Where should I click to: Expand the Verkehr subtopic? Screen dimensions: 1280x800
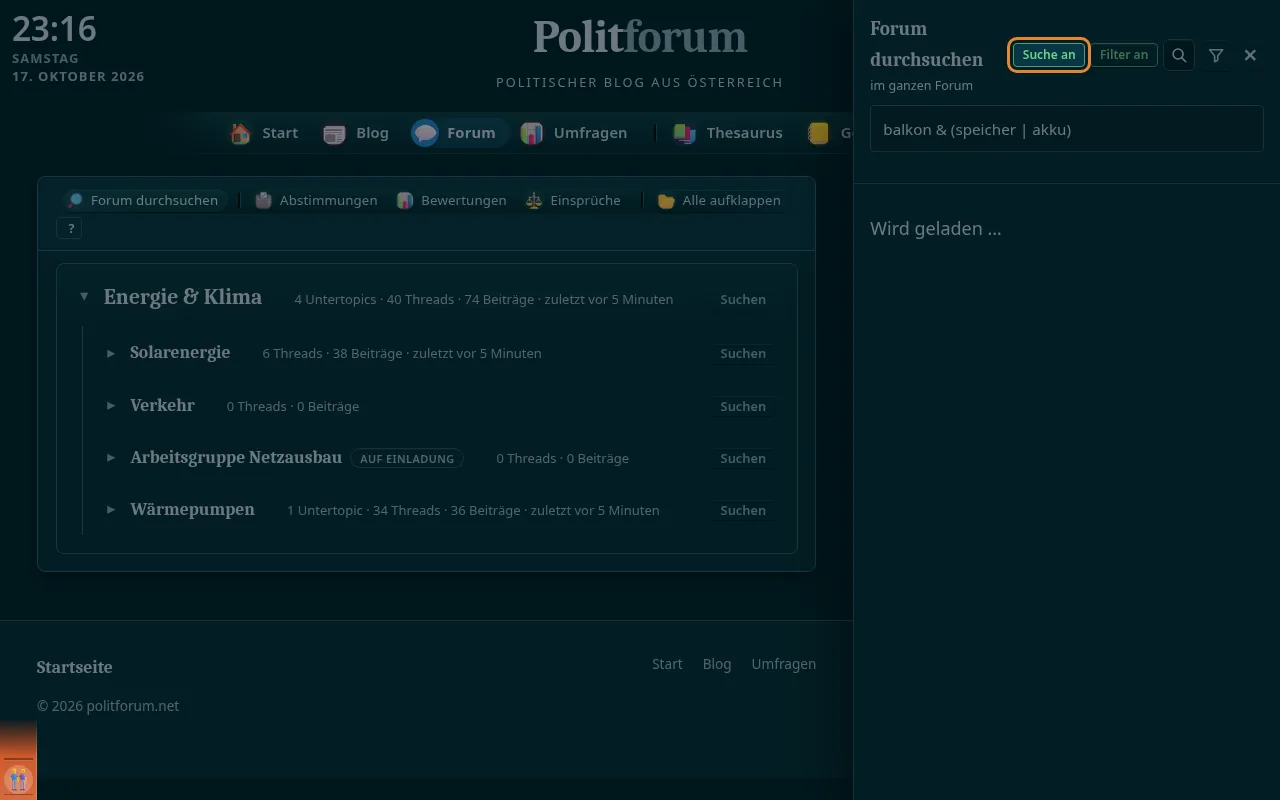(111, 406)
